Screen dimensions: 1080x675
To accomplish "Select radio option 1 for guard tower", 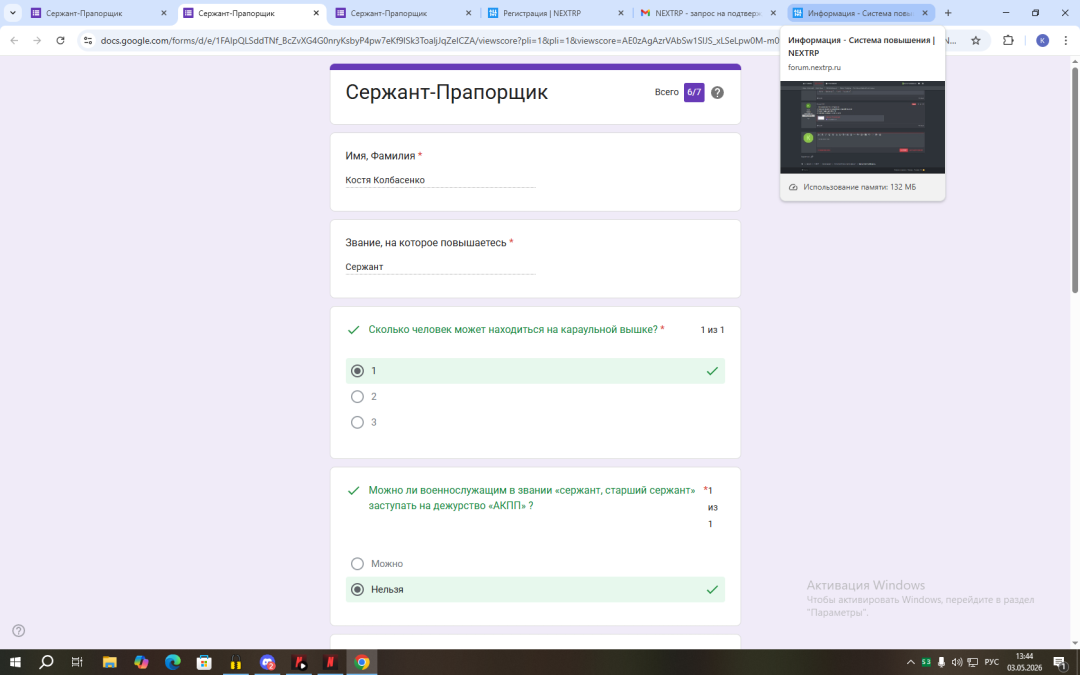I will click(357, 371).
